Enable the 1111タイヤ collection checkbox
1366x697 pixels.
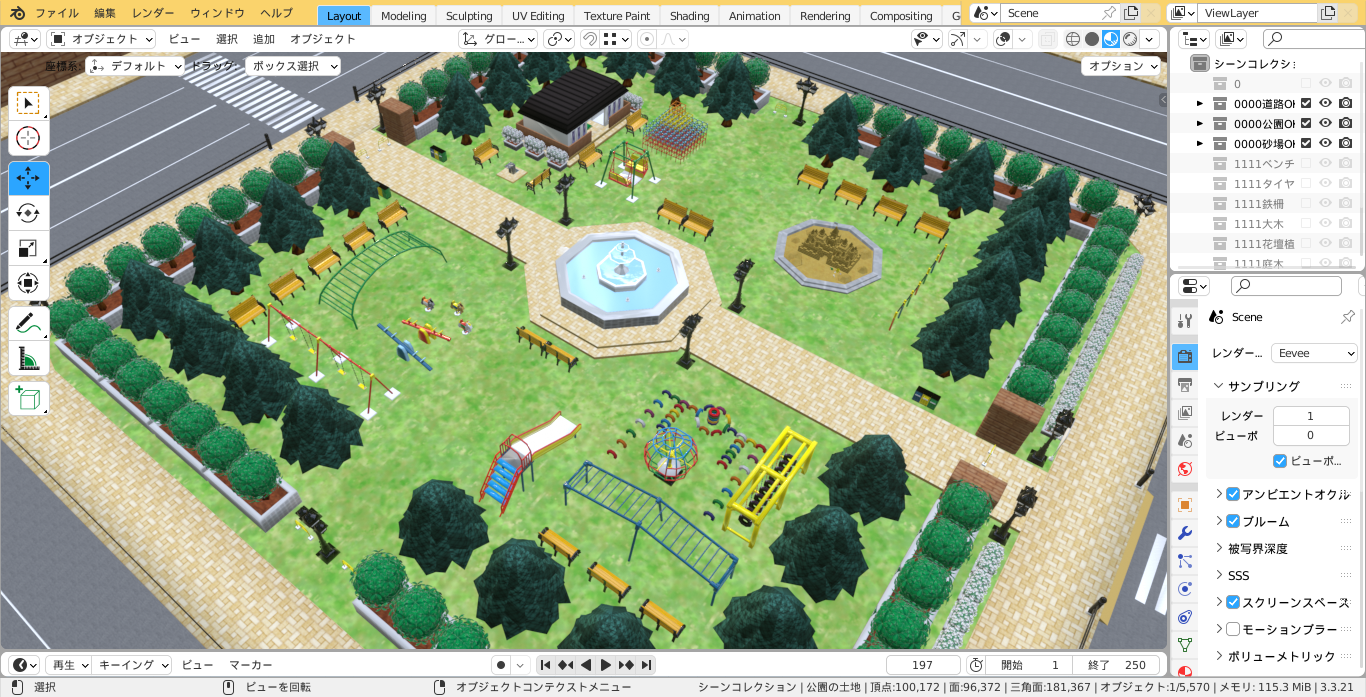tap(1306, 183)
